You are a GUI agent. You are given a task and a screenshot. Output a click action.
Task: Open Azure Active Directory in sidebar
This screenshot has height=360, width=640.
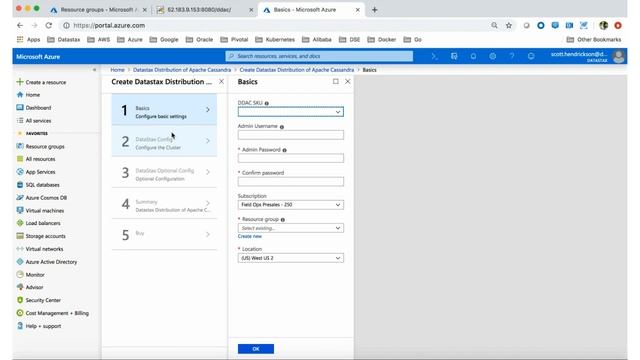point(47,262)
